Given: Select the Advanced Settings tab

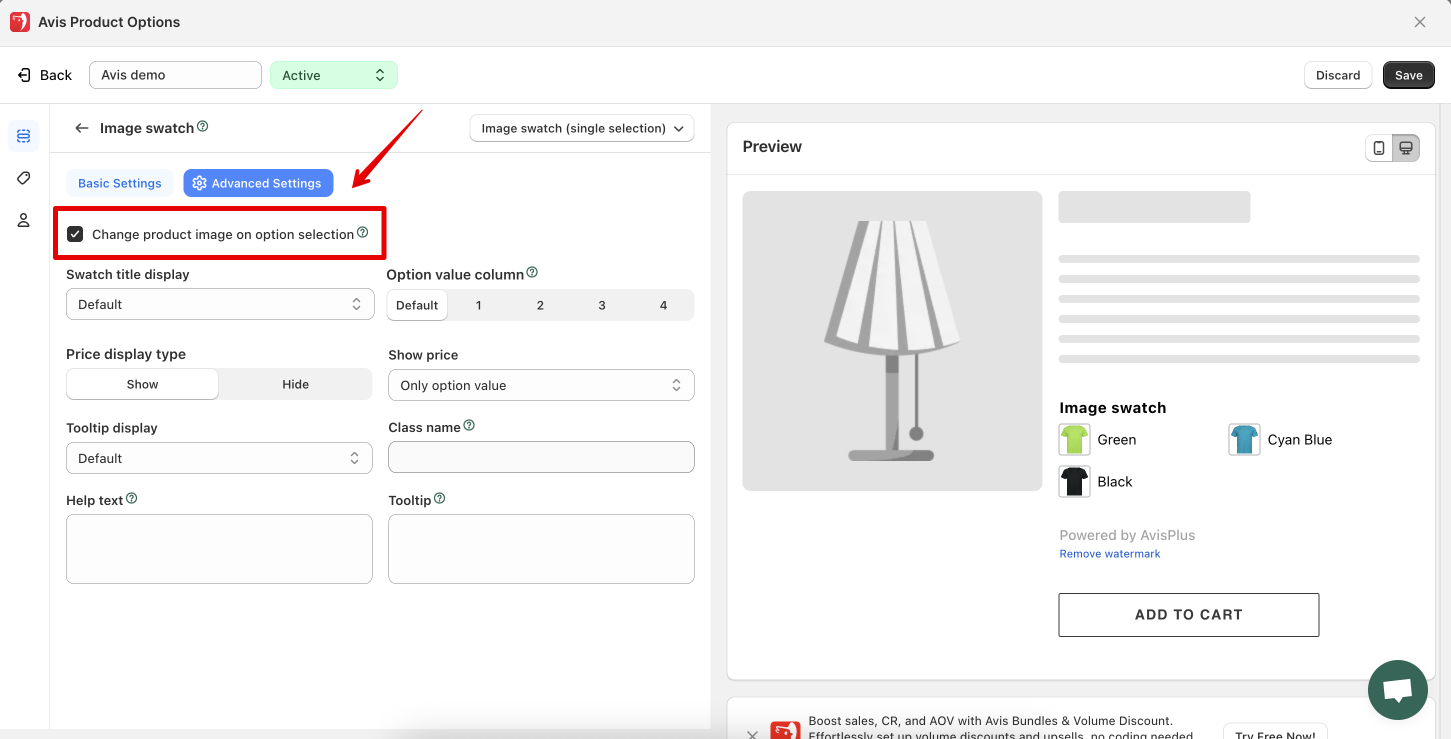Looking at the screenshot, I should coord(258,183).
